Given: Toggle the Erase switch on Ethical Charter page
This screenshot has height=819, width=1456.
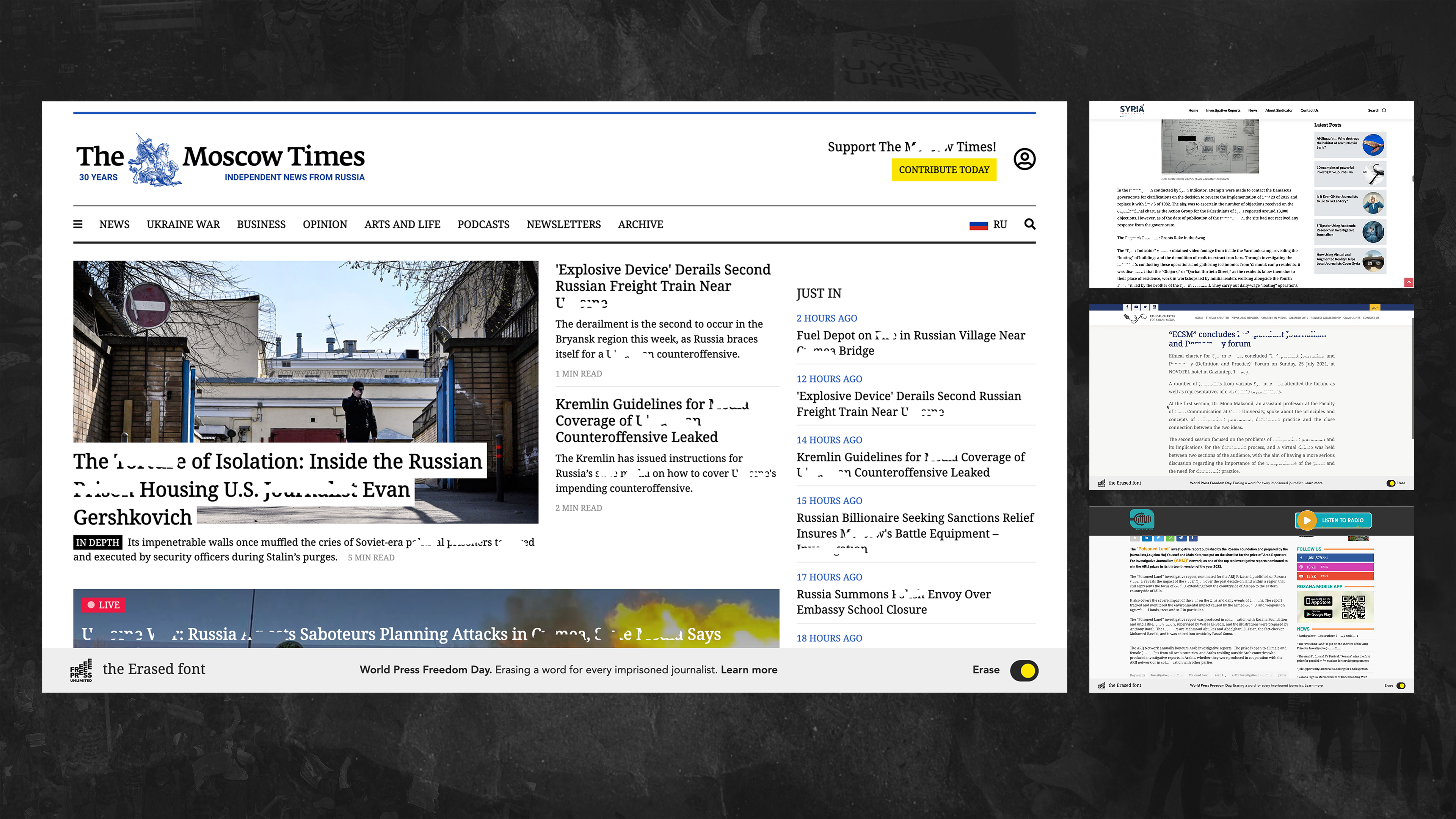Looking at the screenshot, I should pyautogui.click(x=1390, y=483).
